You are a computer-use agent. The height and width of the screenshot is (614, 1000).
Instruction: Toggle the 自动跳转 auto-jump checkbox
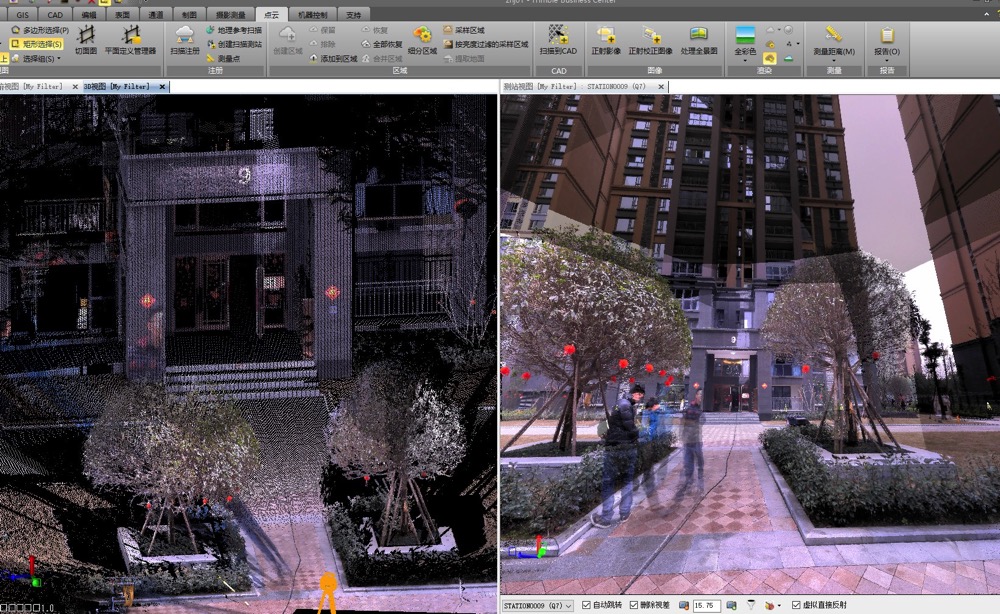tap(586, 605)
